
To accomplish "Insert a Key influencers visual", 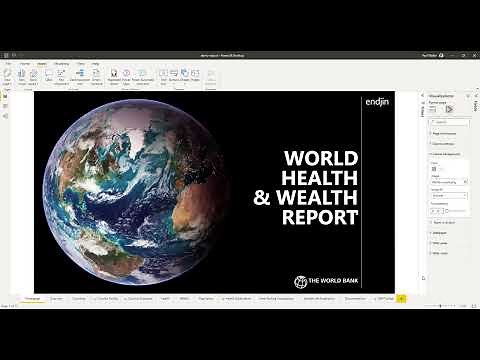I will tap(61, 77).
